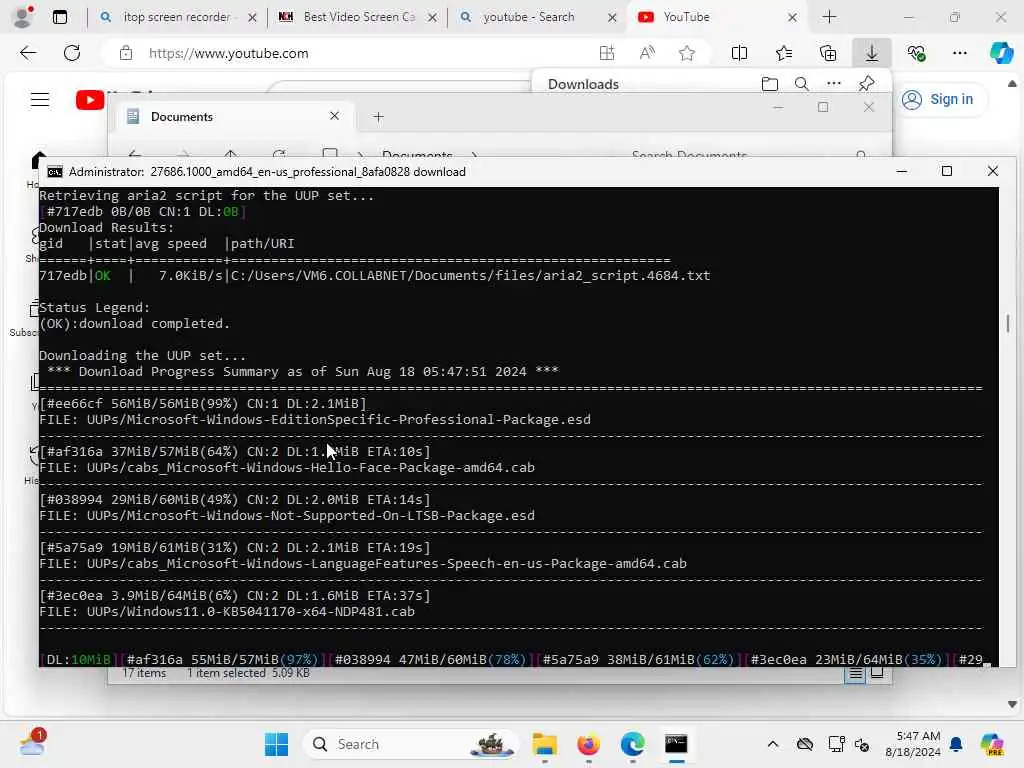The width and height of the screenshot is (1024, 768).
Task: Open Browser essentials heart icon
Action: click(x=916, y=53)
